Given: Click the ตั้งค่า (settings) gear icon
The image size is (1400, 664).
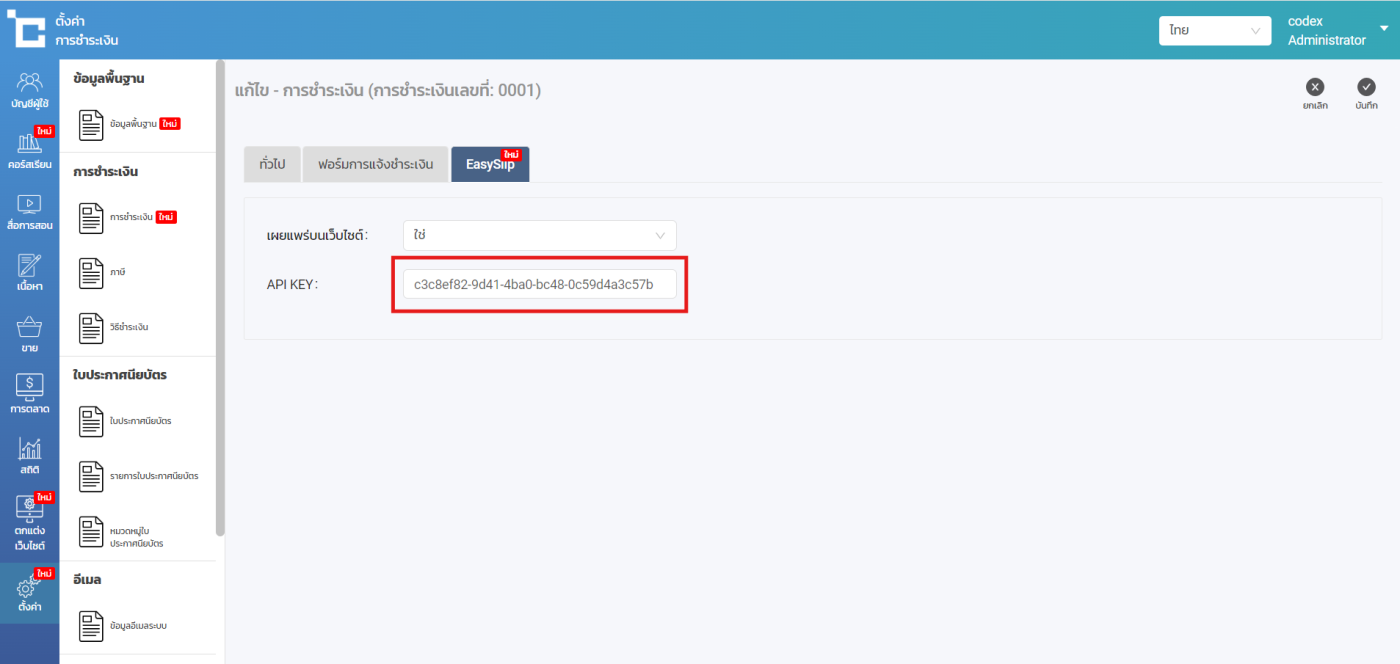Looking at the screenshot, I should pos(30,594).
